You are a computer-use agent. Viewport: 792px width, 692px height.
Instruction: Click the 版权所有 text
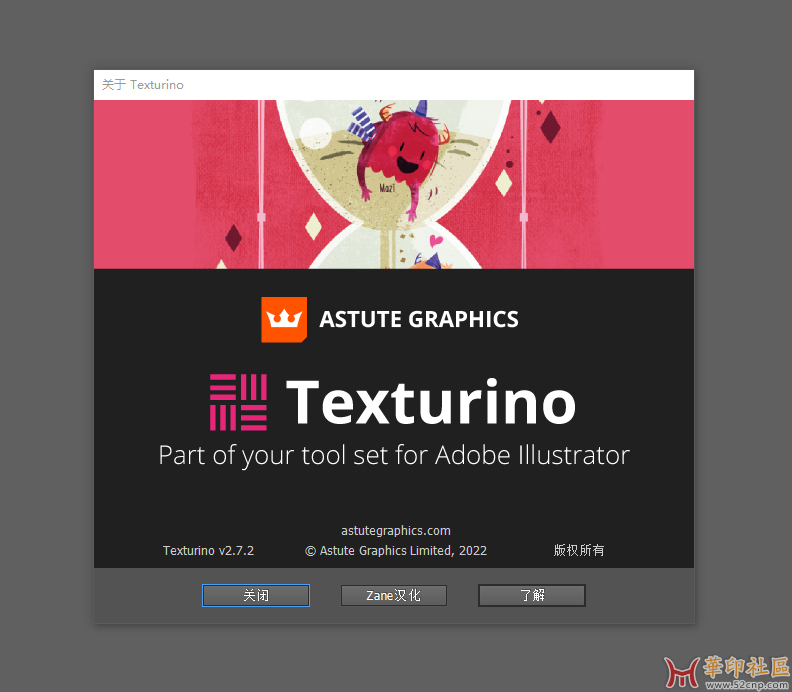579,550
